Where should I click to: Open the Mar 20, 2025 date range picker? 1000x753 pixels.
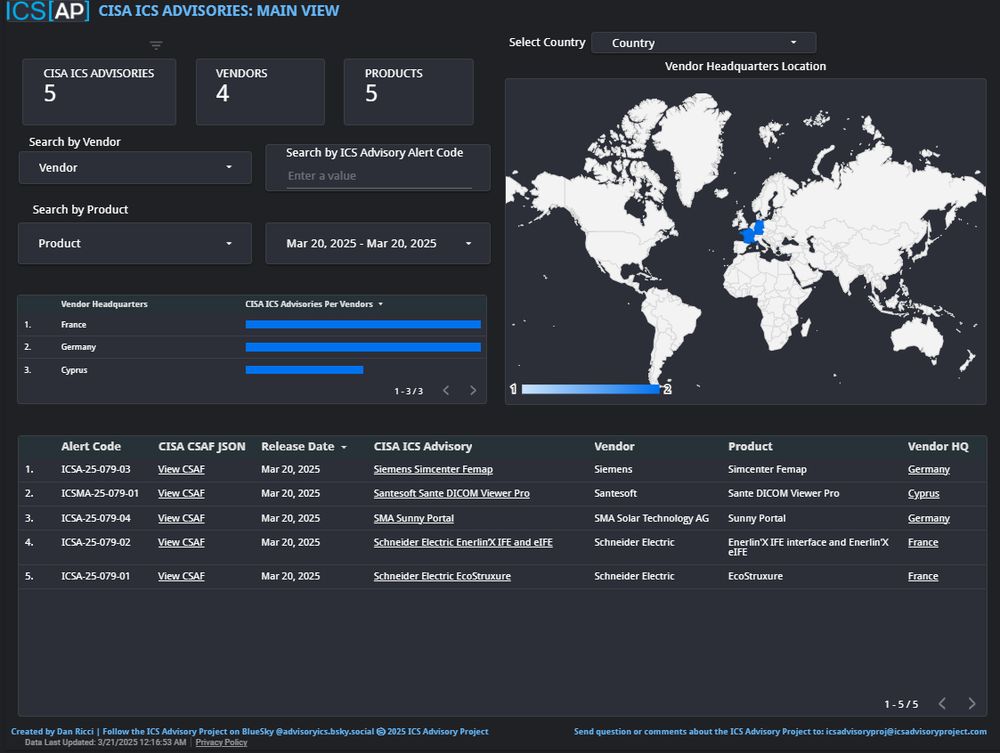(x=377, y=244)
